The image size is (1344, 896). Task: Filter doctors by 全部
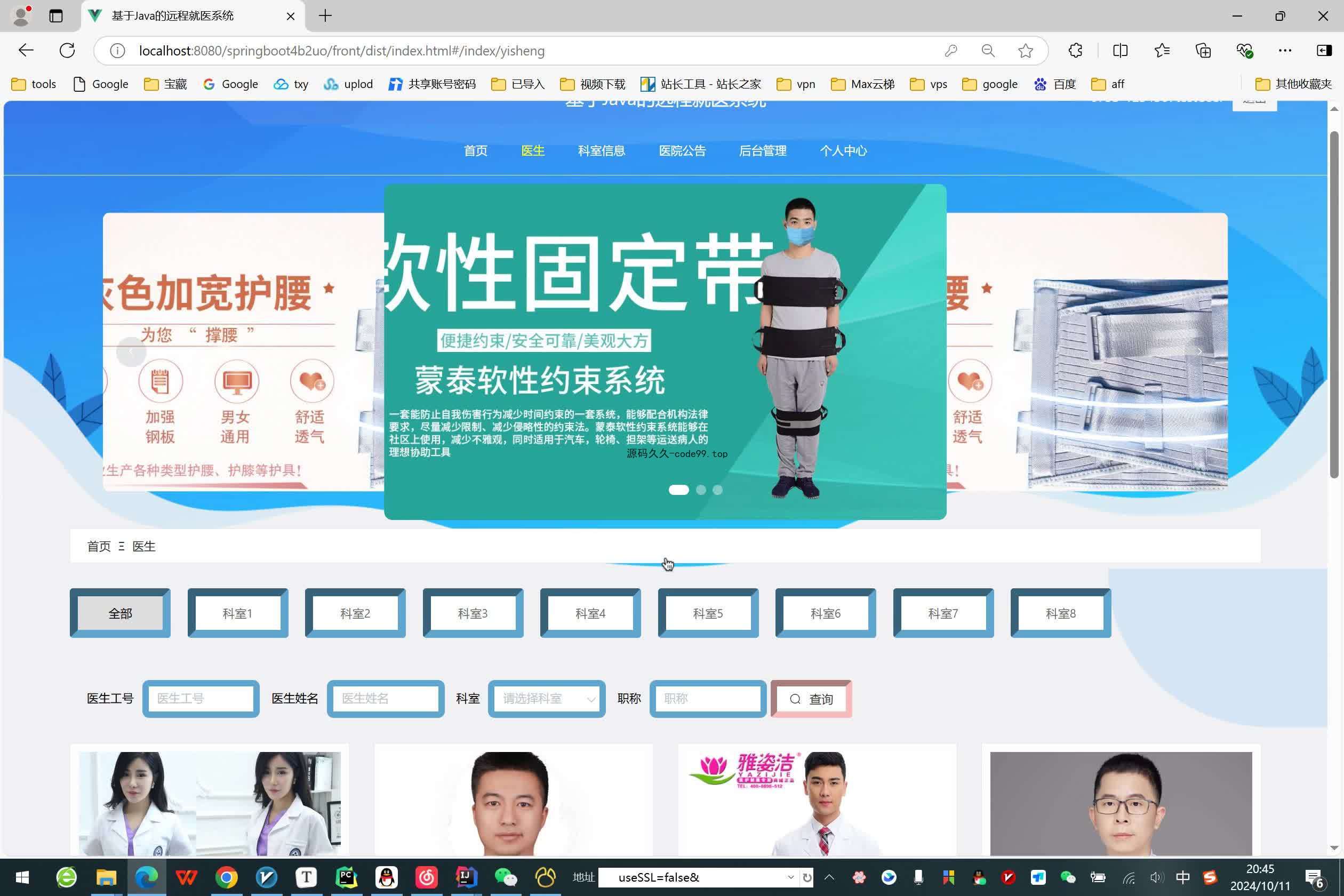point(120,613)
